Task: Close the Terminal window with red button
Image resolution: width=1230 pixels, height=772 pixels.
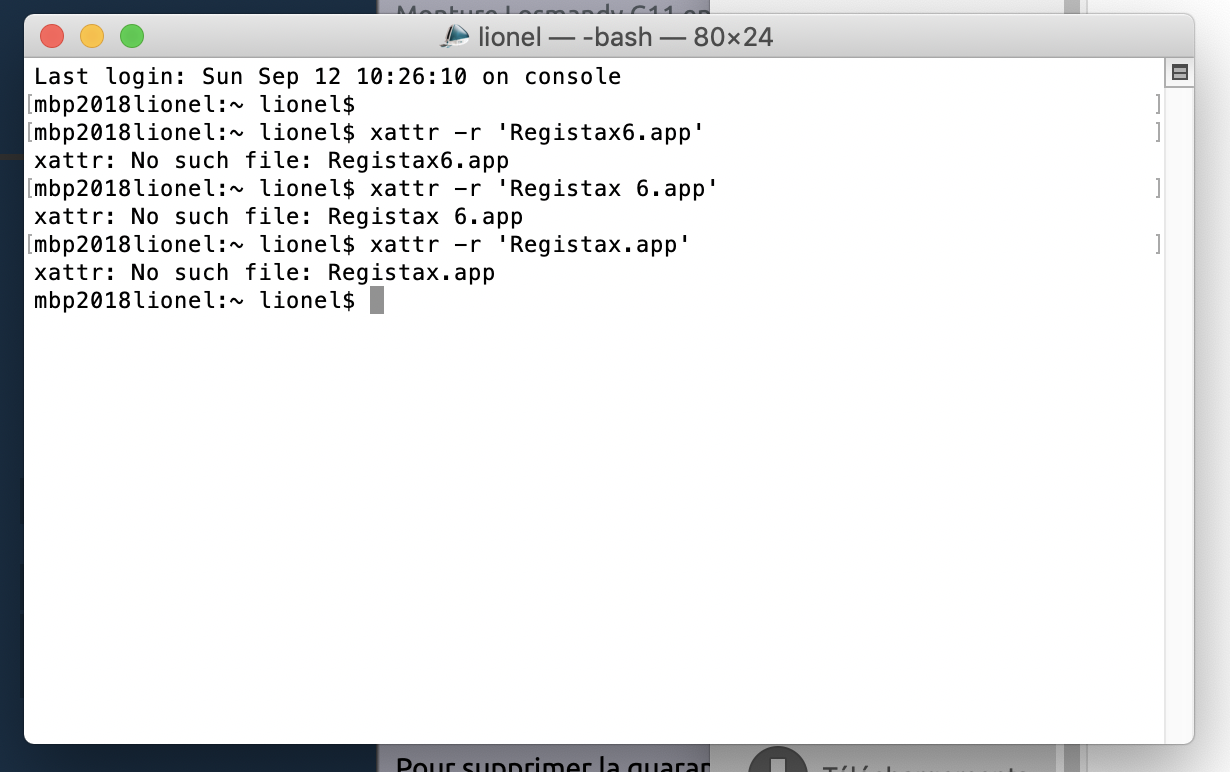Action: [52, 37]
